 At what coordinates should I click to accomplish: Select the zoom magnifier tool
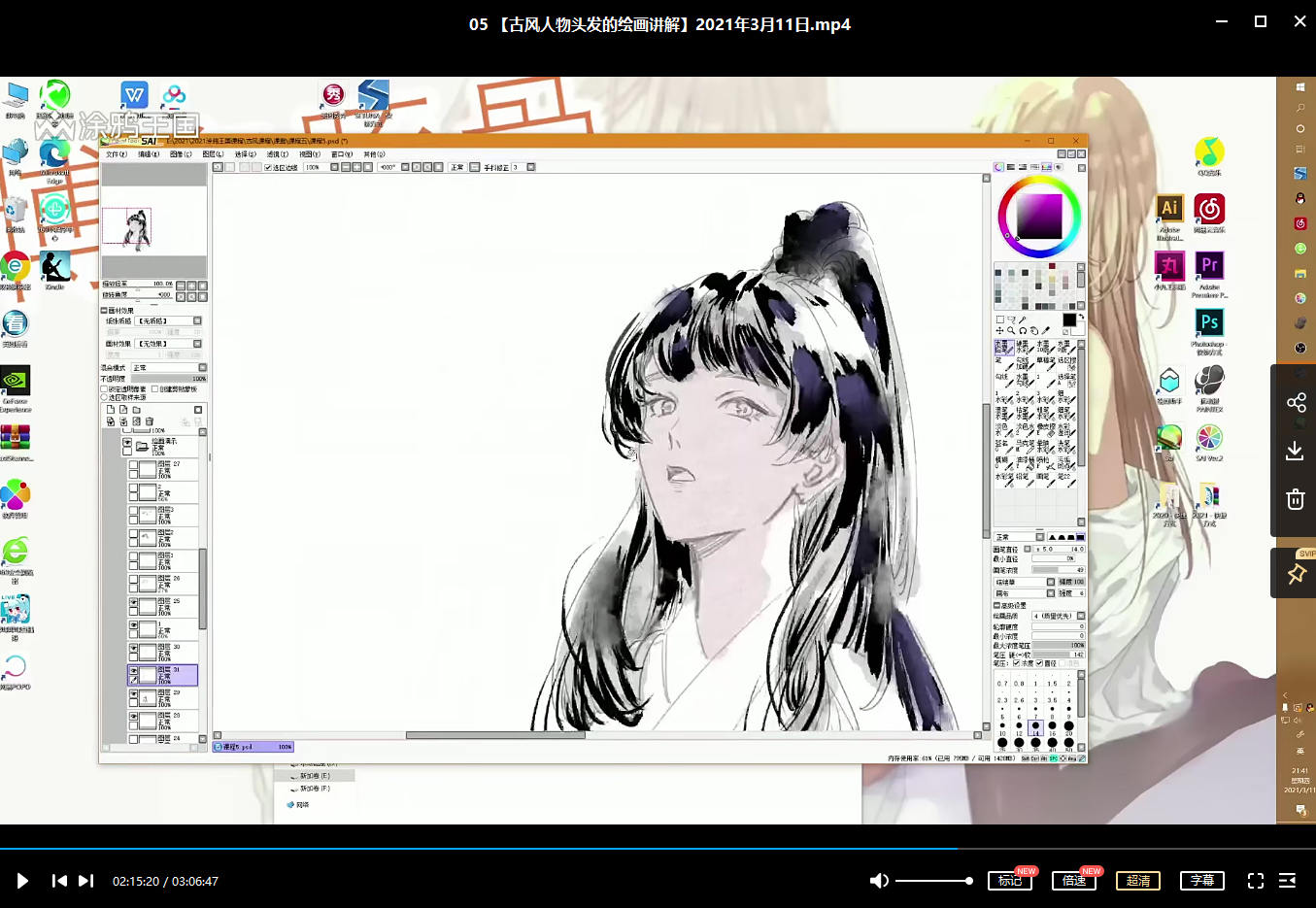[x=1011, y=330]
